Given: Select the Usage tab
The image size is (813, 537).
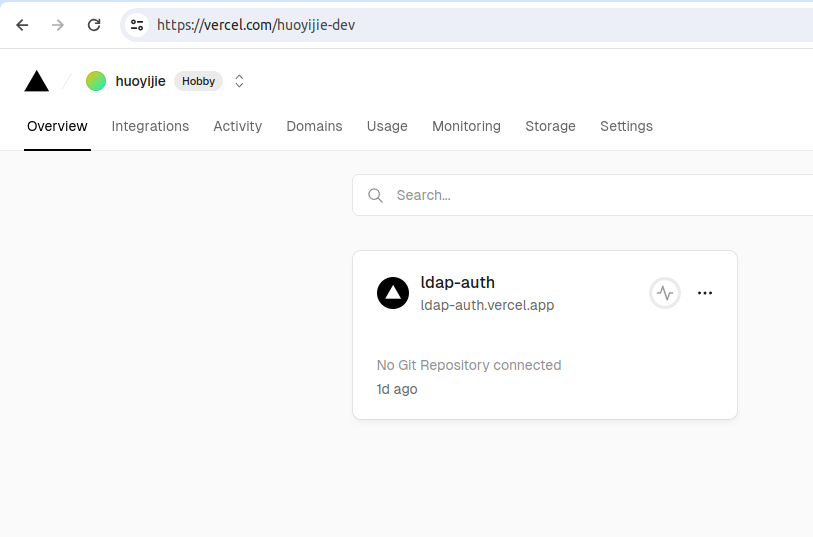Looking at the screenshot, I should (387, 126).
